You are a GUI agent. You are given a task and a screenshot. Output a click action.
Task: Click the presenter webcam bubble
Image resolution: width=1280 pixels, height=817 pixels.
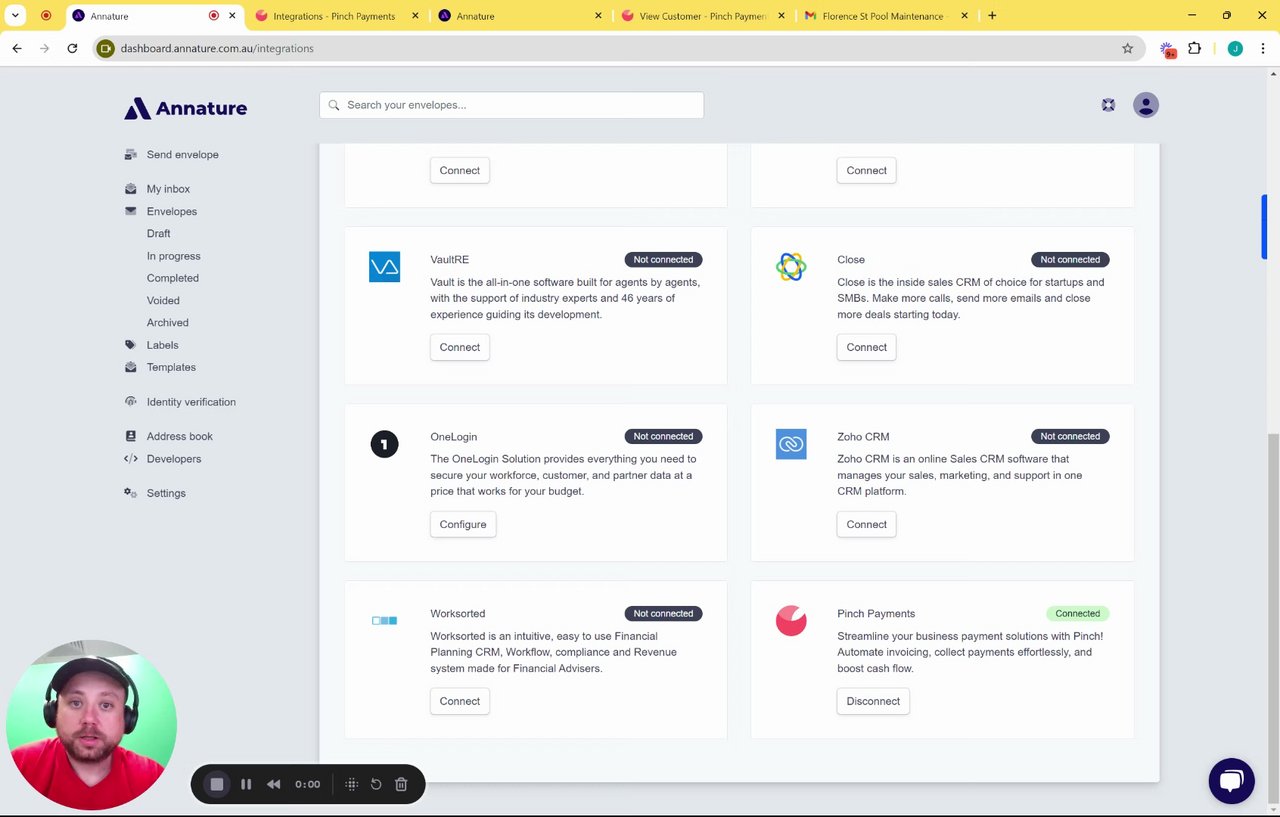(91, 725)
